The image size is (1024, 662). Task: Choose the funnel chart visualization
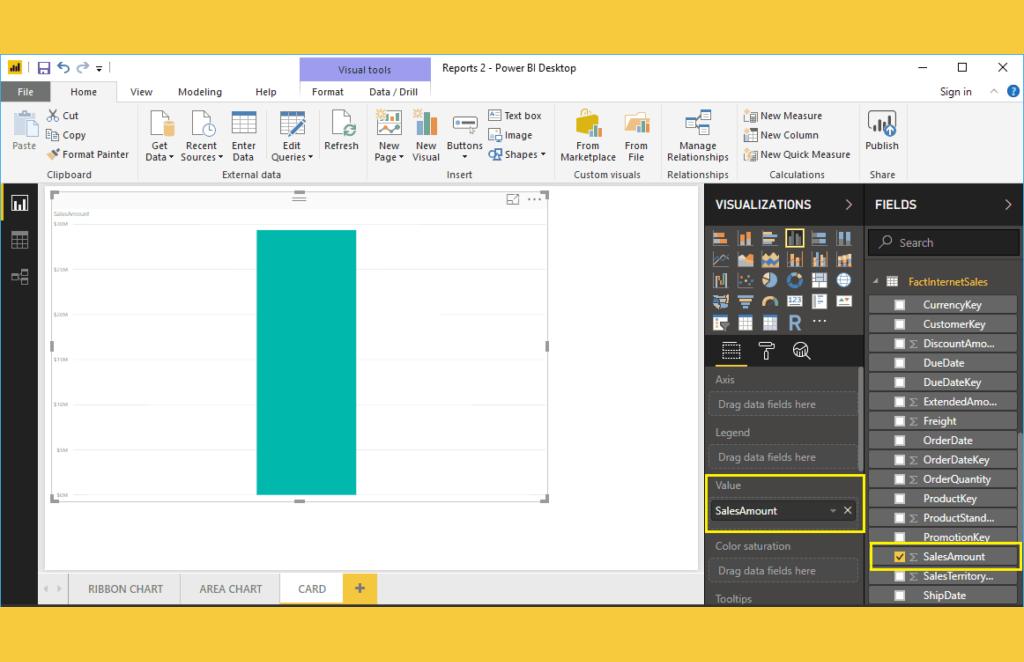pyautogui.click(x=745, y=302)
